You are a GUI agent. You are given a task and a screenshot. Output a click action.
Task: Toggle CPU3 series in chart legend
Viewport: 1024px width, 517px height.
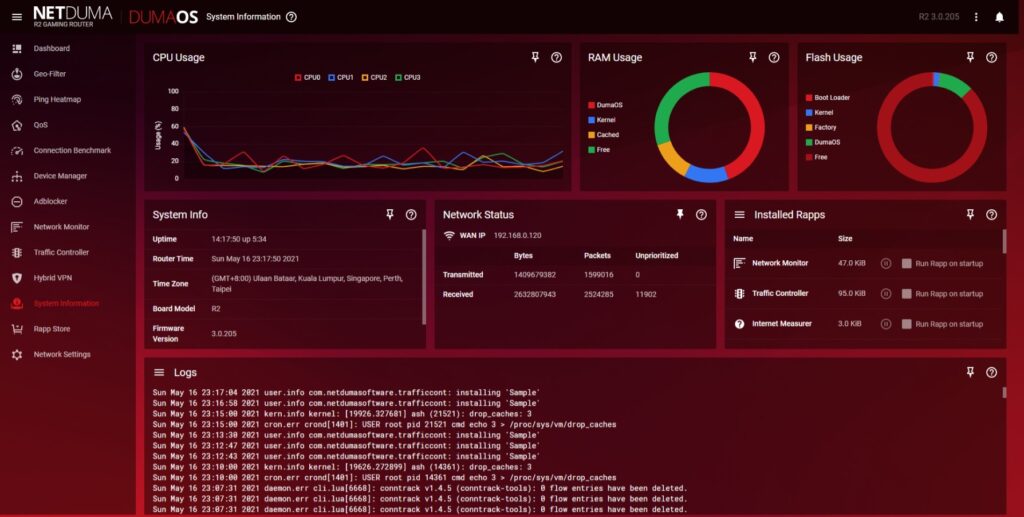[408, 77]
